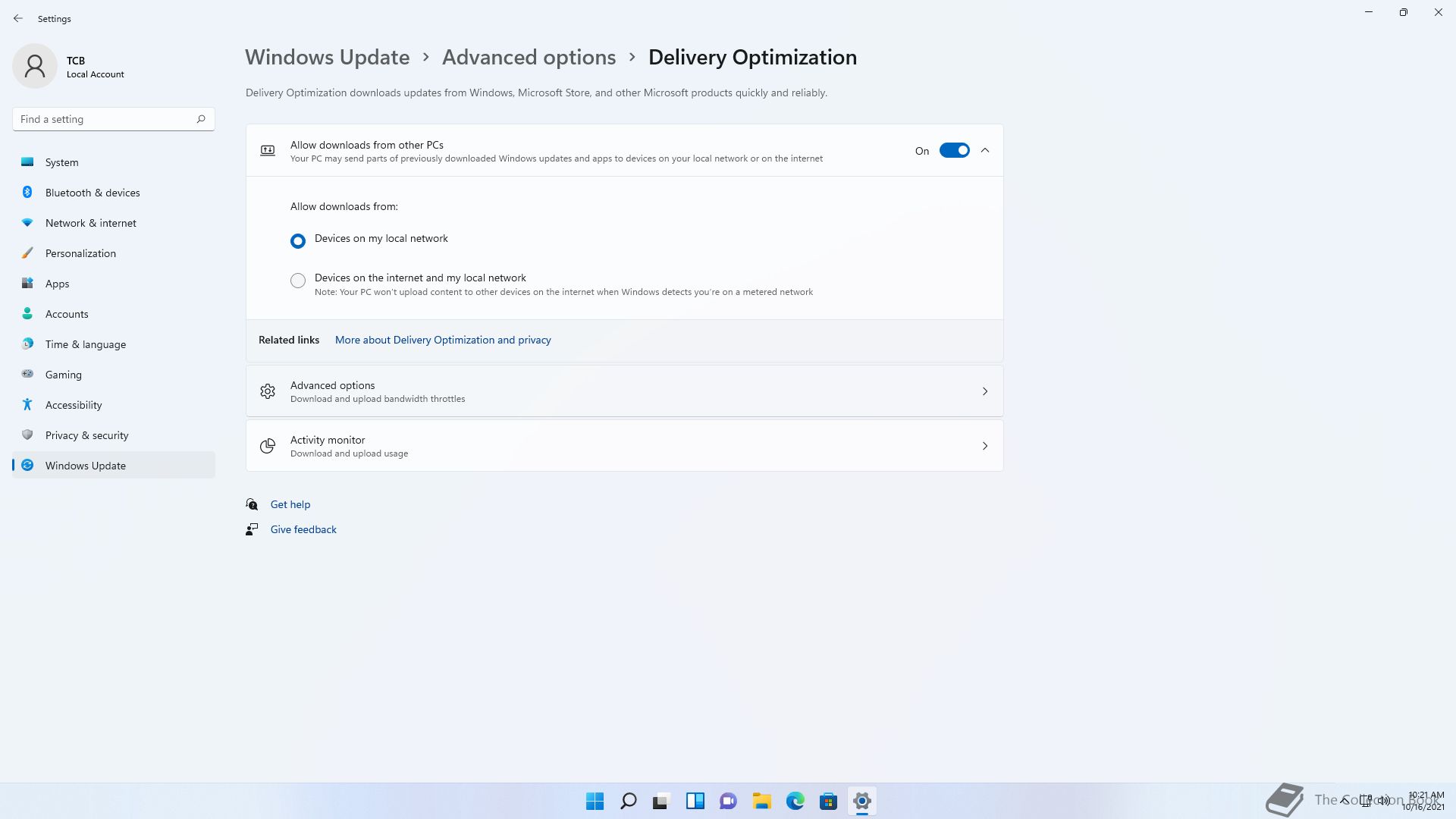
Task: Open Advanced options chevron arrow
Action: coord(985,391)
